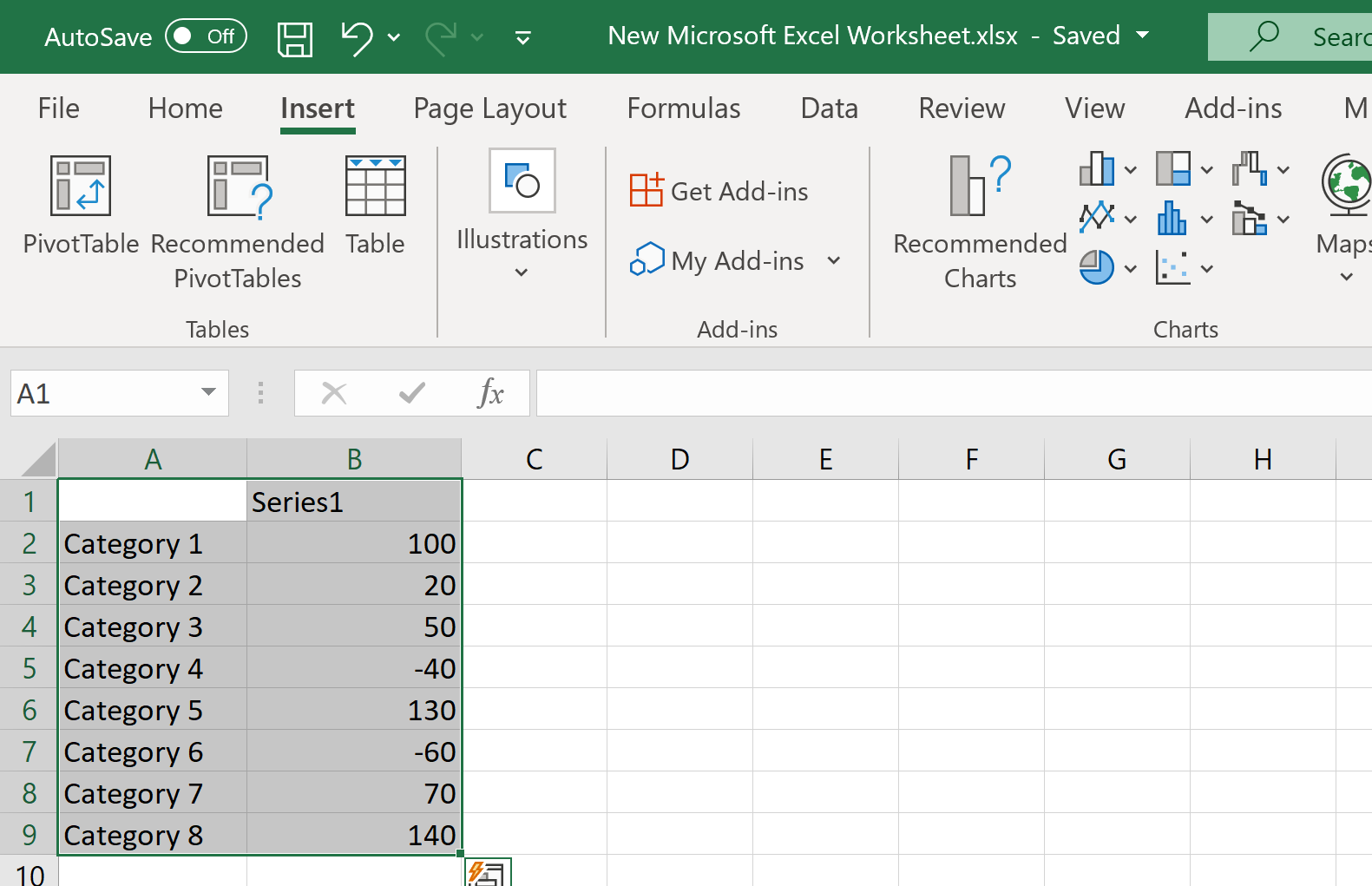Expand the Name Box dropdown arrow
Screen dimensions: 1372x886
tap(208, 393)
